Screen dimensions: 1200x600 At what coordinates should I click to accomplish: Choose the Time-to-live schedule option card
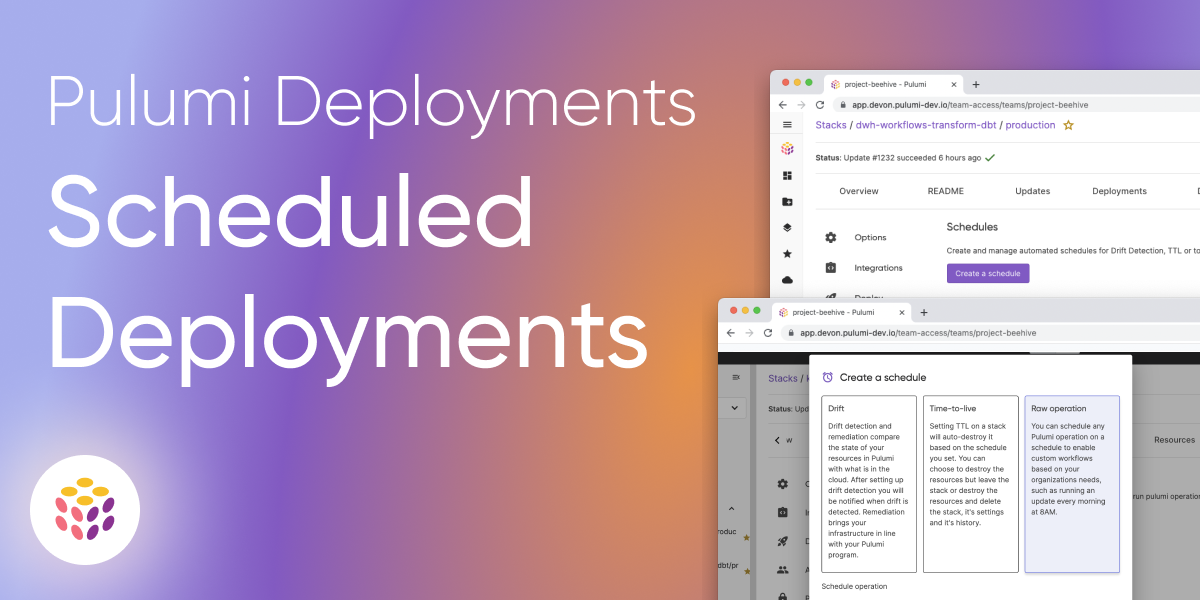click(x=970, y=484)
